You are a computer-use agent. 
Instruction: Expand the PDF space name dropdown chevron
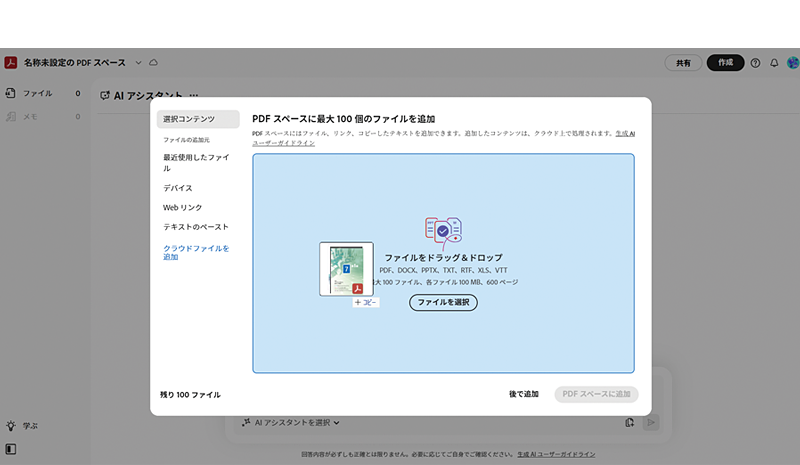(x=136, y=62)
